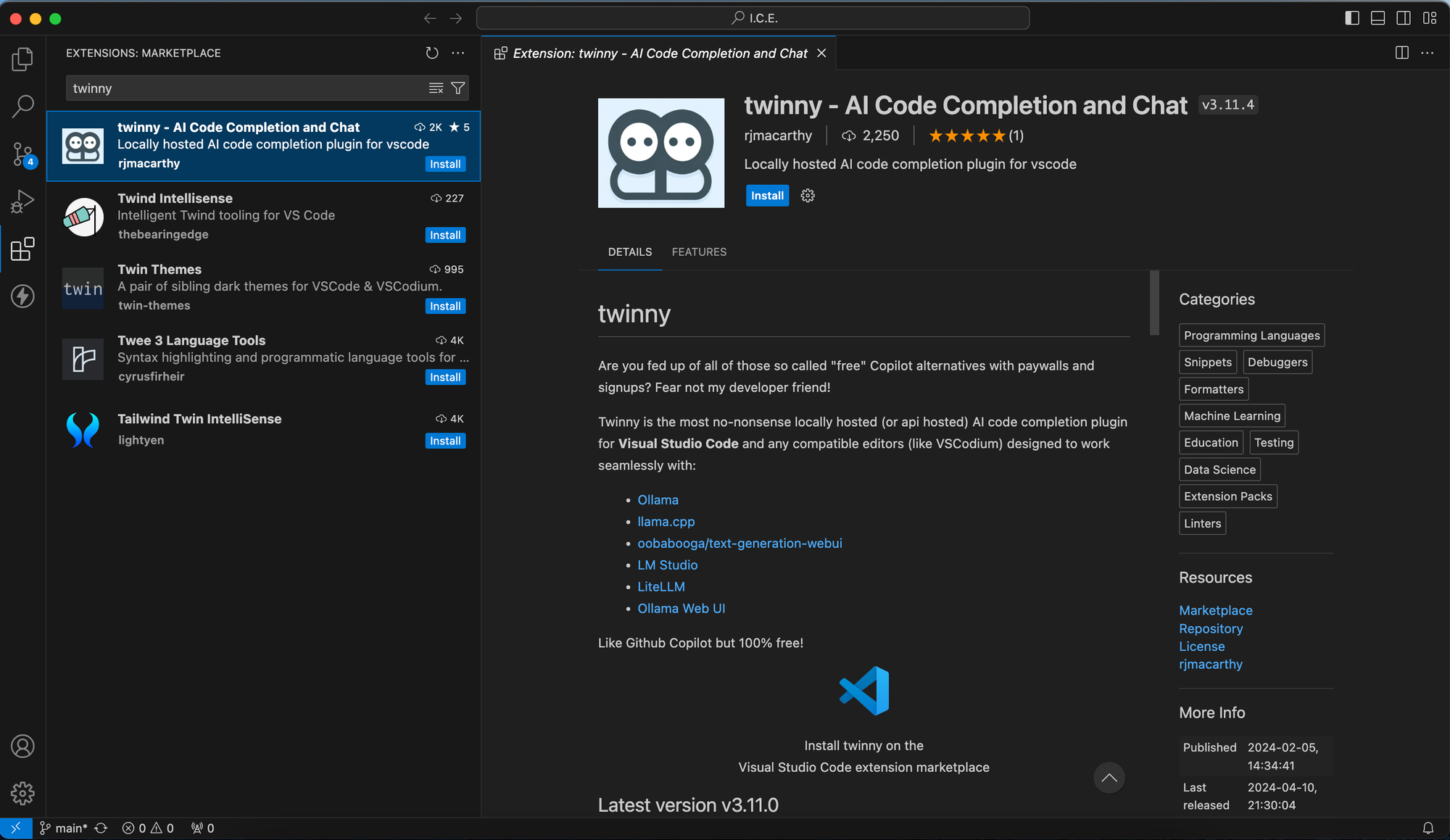Select Twee 3 Language Tools in list

point(263,359)
